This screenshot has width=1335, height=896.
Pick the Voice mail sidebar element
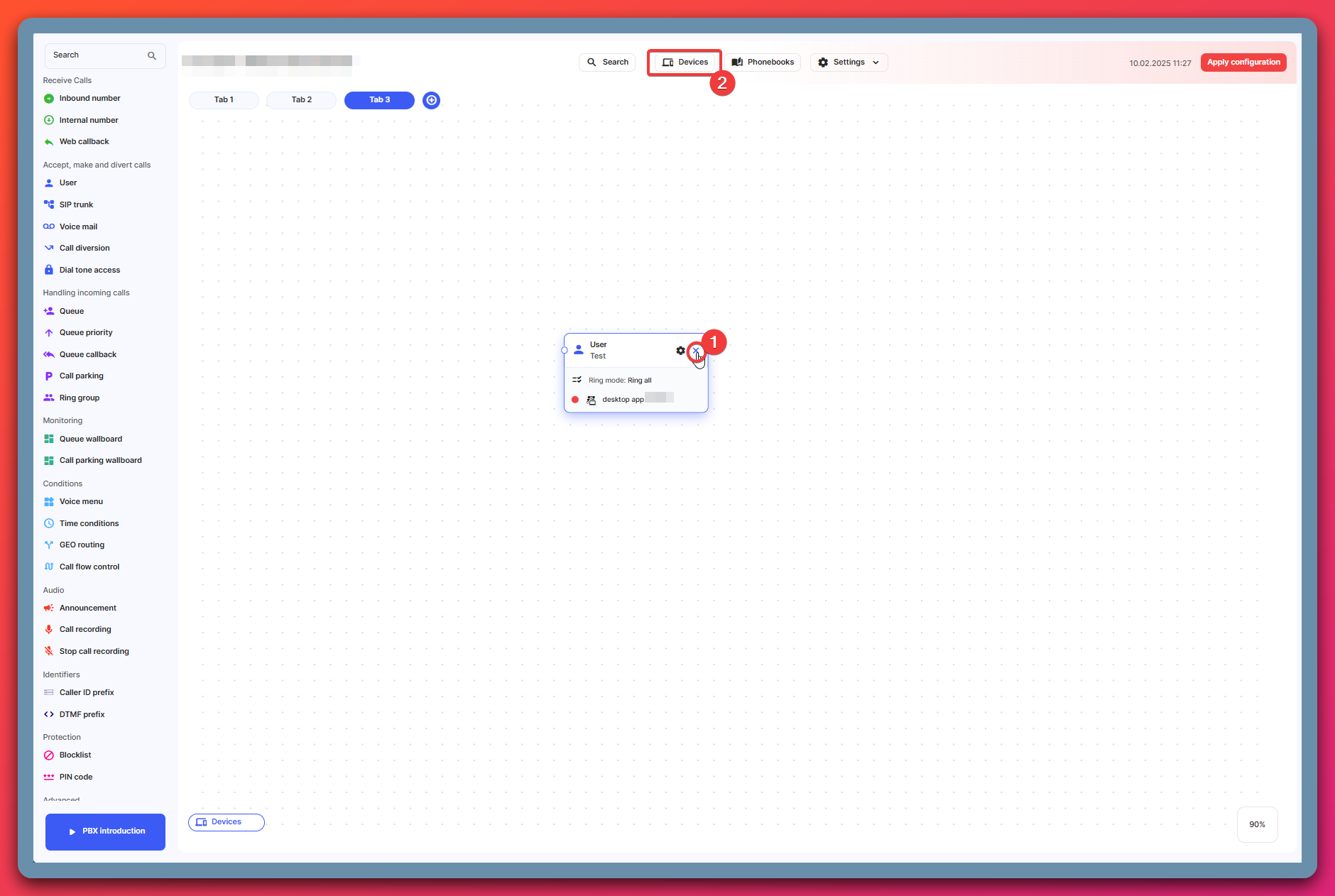click(x=78, y=226)
